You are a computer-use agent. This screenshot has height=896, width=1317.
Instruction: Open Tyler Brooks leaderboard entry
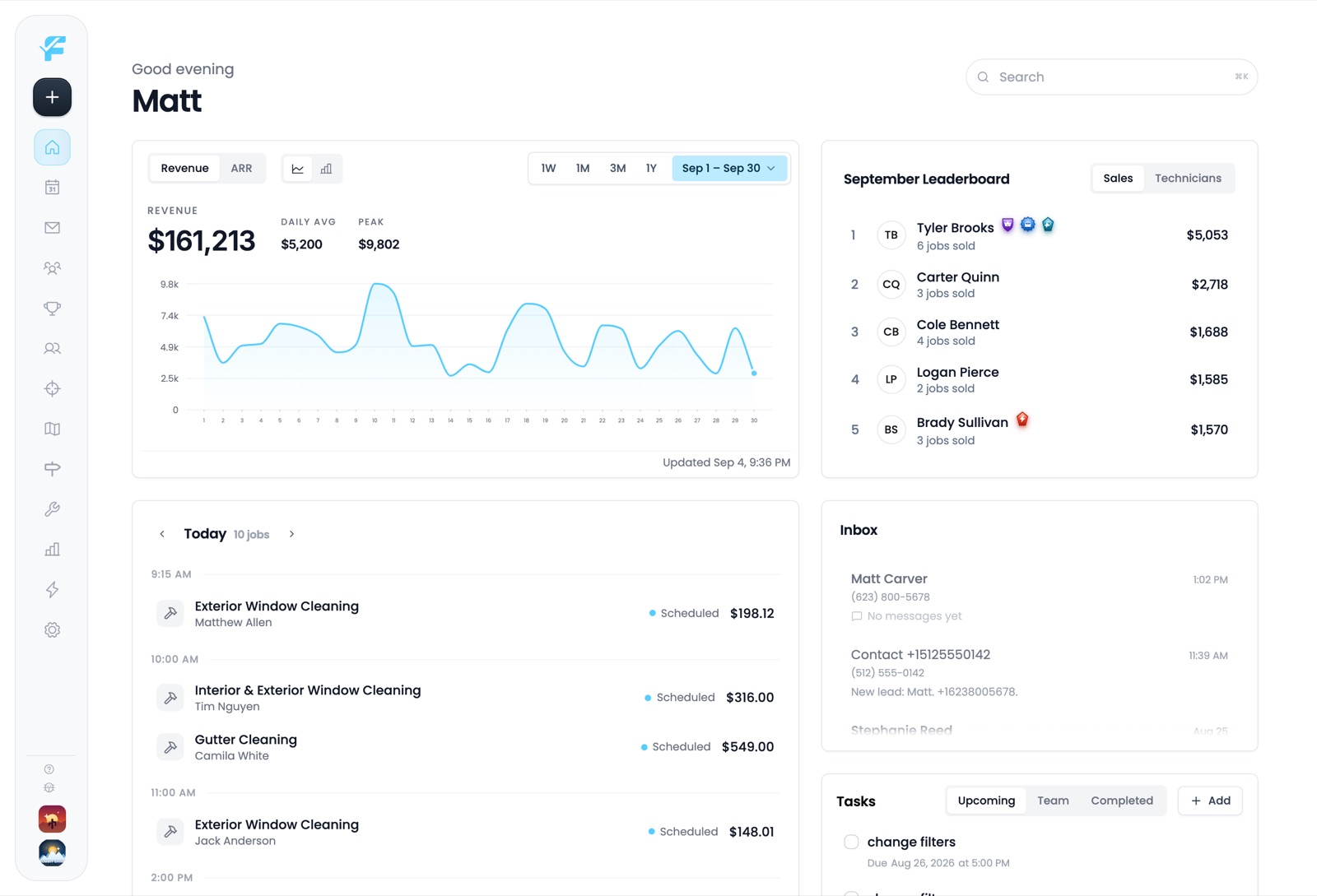(x=1039, y=235)
